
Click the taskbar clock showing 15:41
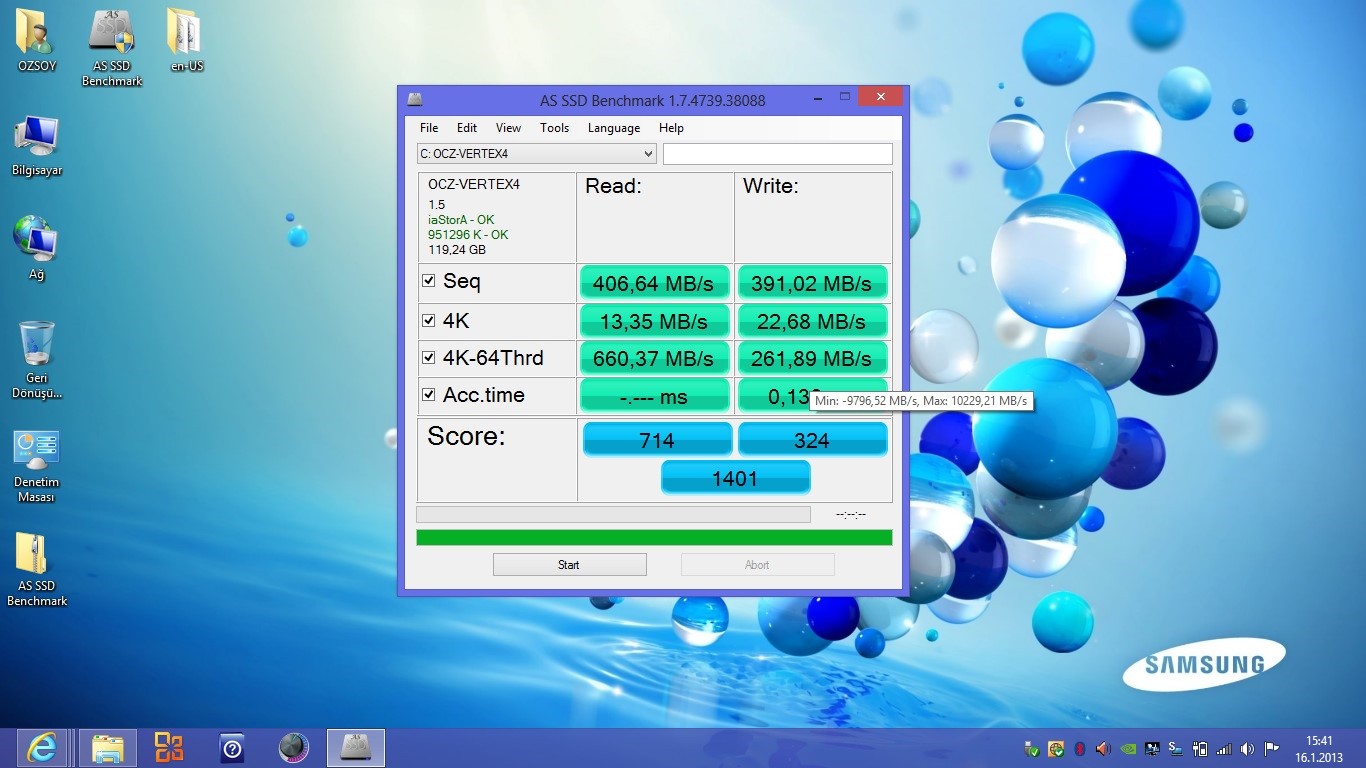pos(1319,748)
